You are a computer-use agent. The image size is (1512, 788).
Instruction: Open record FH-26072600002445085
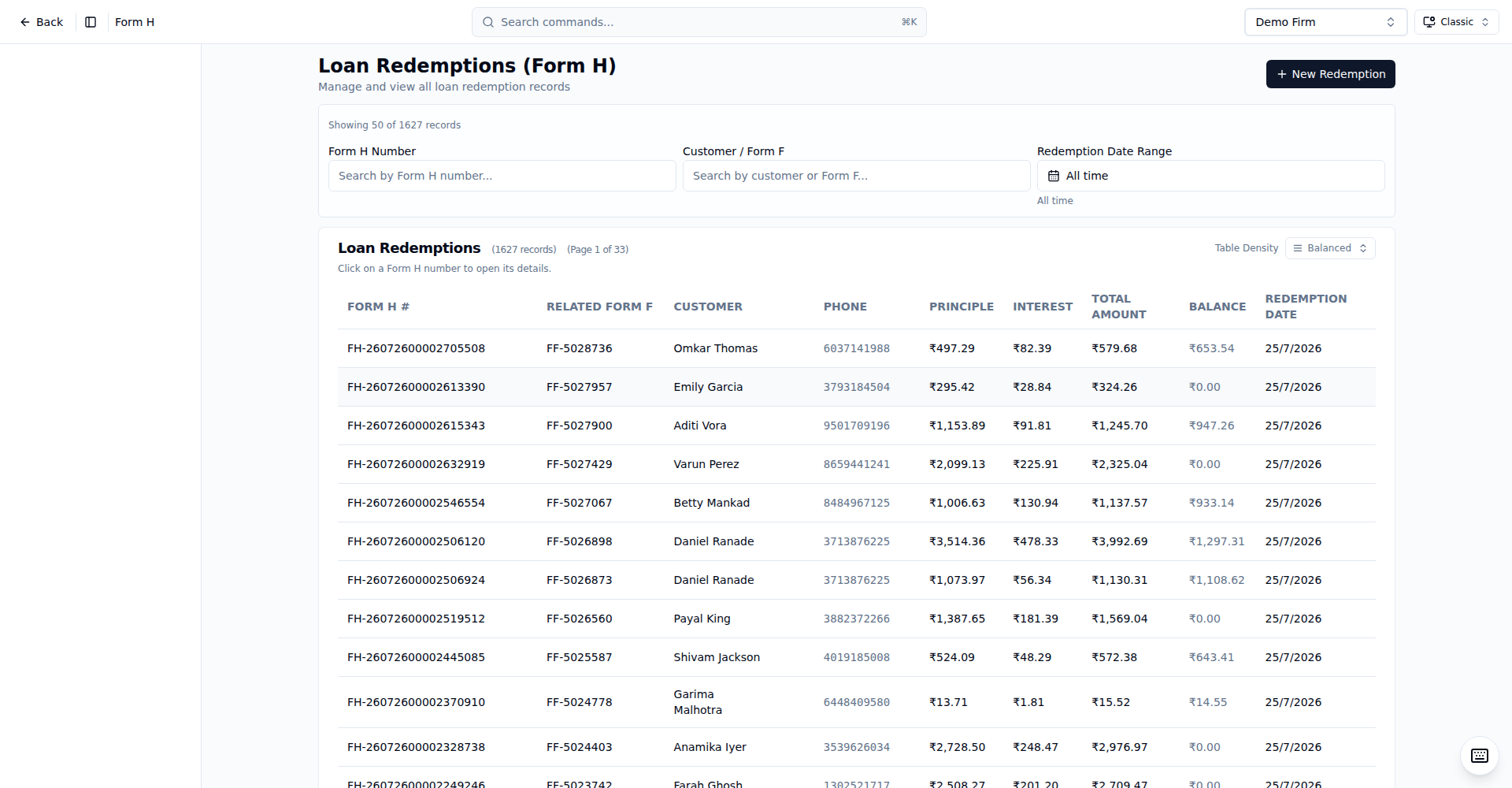pyautogui.click(x=416, y=657)
